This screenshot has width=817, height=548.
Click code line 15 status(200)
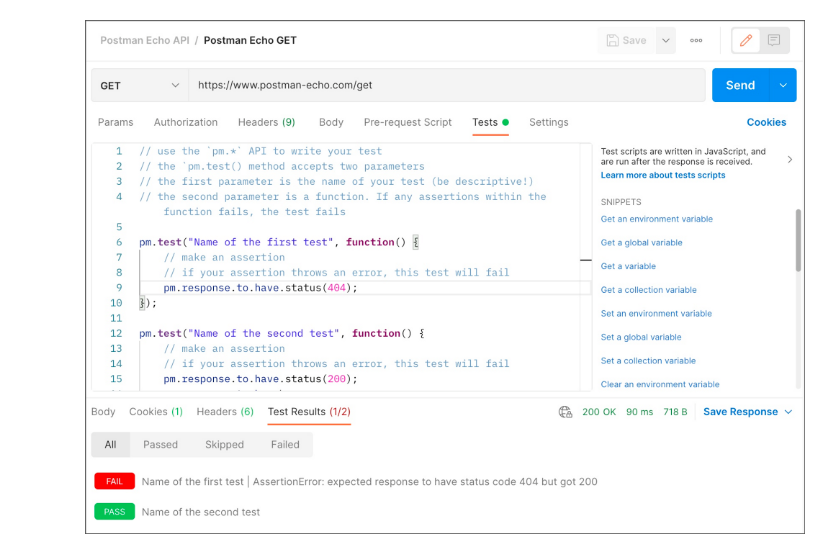point(260,379)
